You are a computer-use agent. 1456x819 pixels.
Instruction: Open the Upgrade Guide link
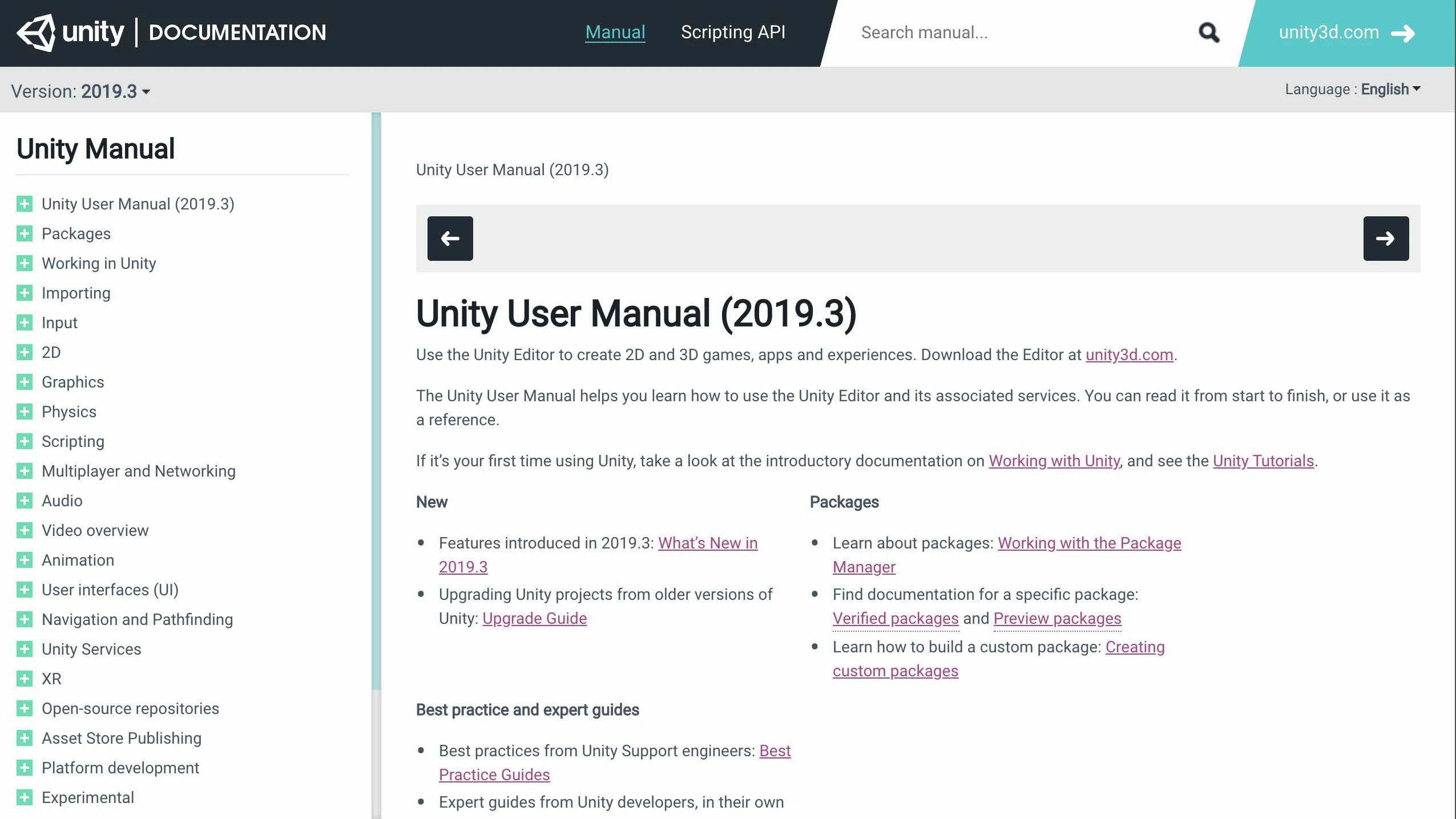coord(534,618)
